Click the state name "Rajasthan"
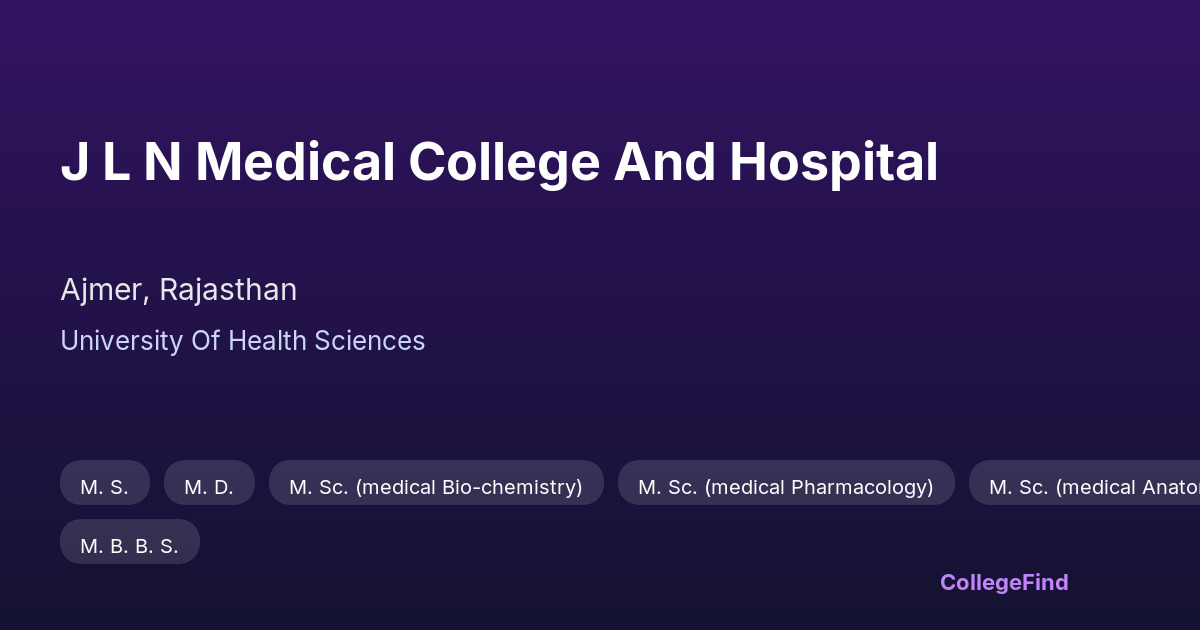The height and width of the screenshot is (630, 1200). point(228,290)
